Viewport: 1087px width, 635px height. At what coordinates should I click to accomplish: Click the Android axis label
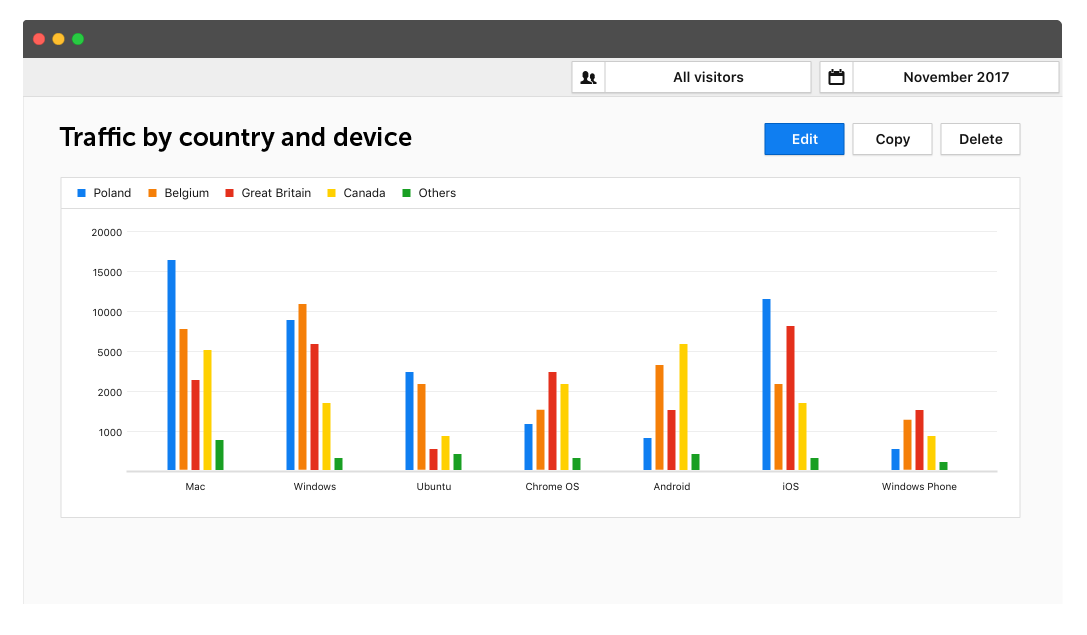click(x=672, y=487)
